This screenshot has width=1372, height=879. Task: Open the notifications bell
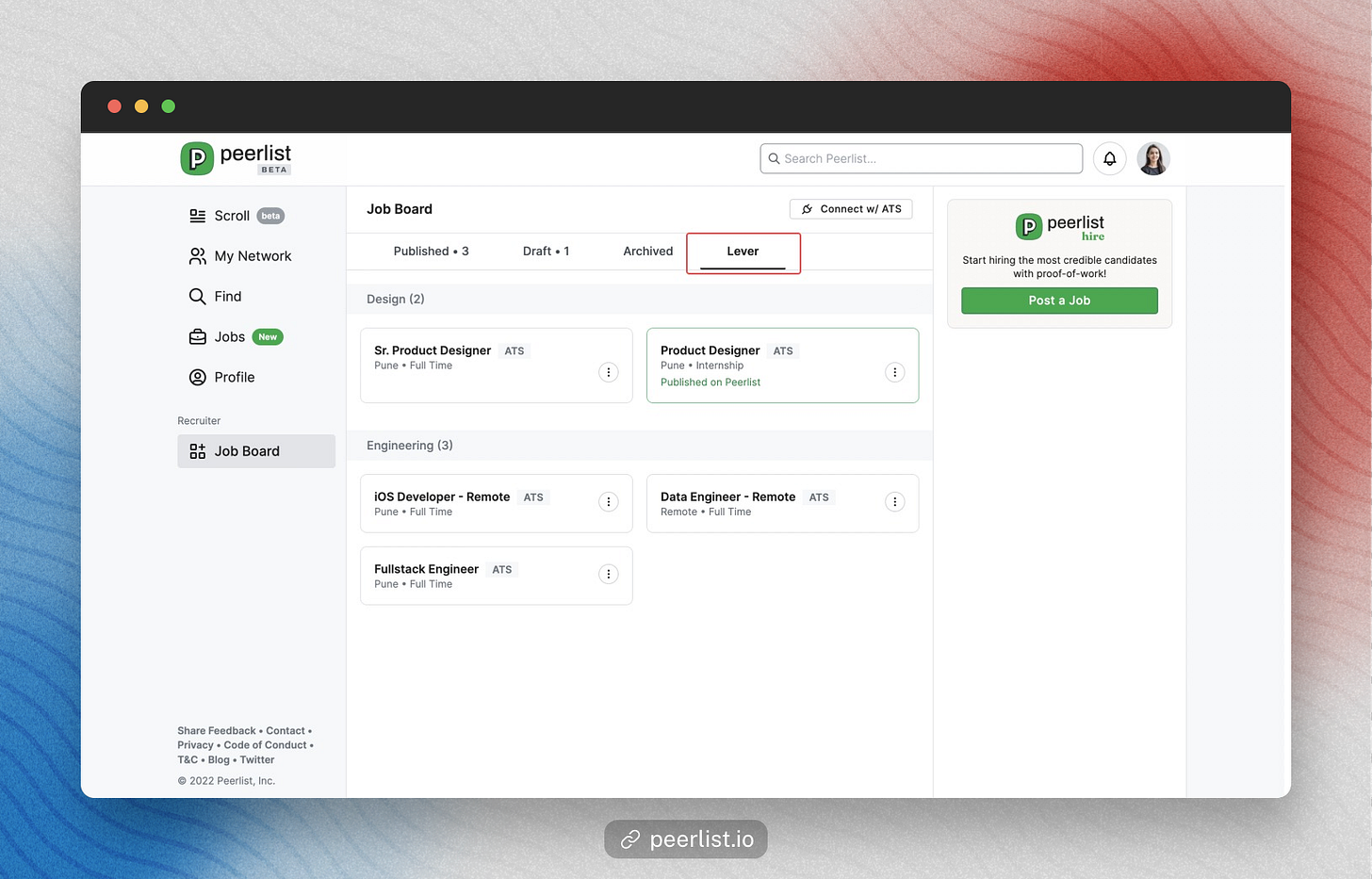tap(1109, 158)
